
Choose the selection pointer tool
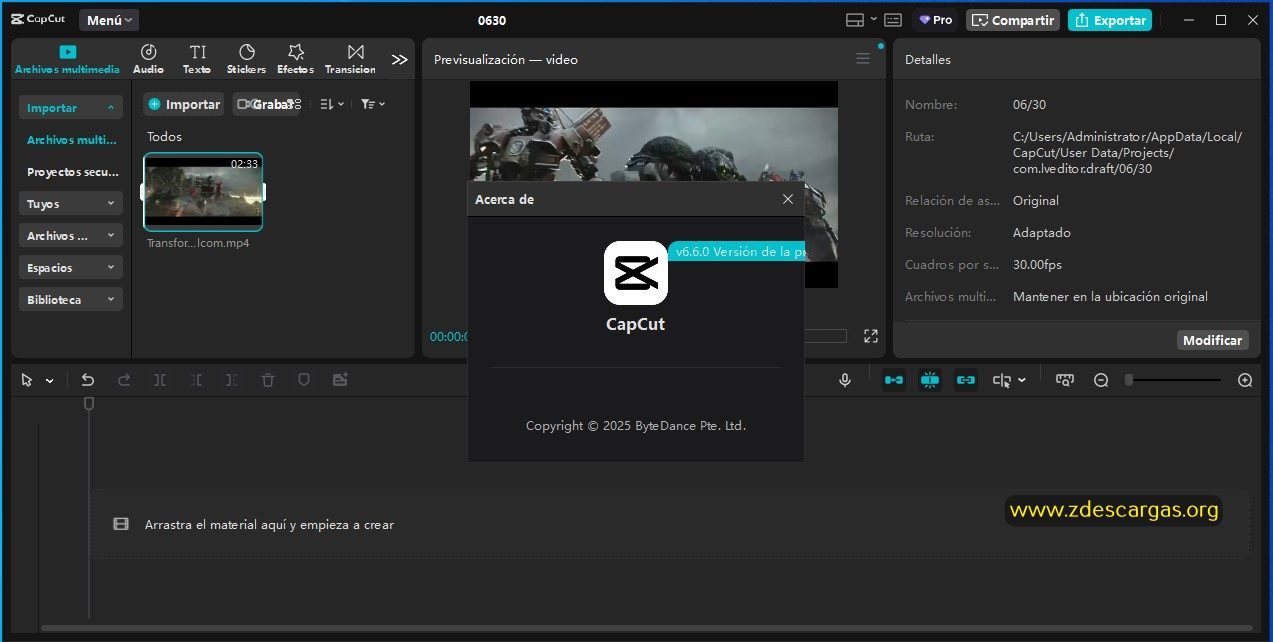click(27, 380)
